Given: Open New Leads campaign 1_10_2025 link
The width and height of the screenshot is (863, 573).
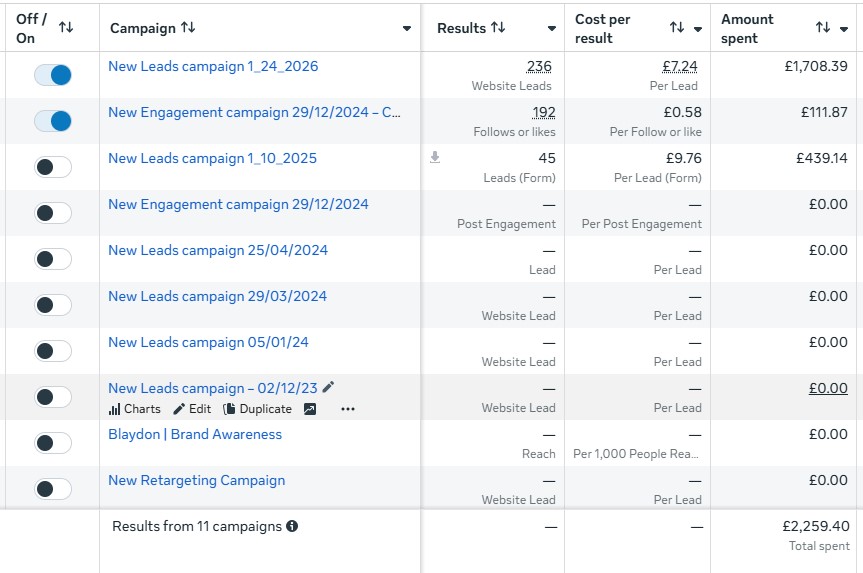Looking at the screenshot, I should coord(212,159).
